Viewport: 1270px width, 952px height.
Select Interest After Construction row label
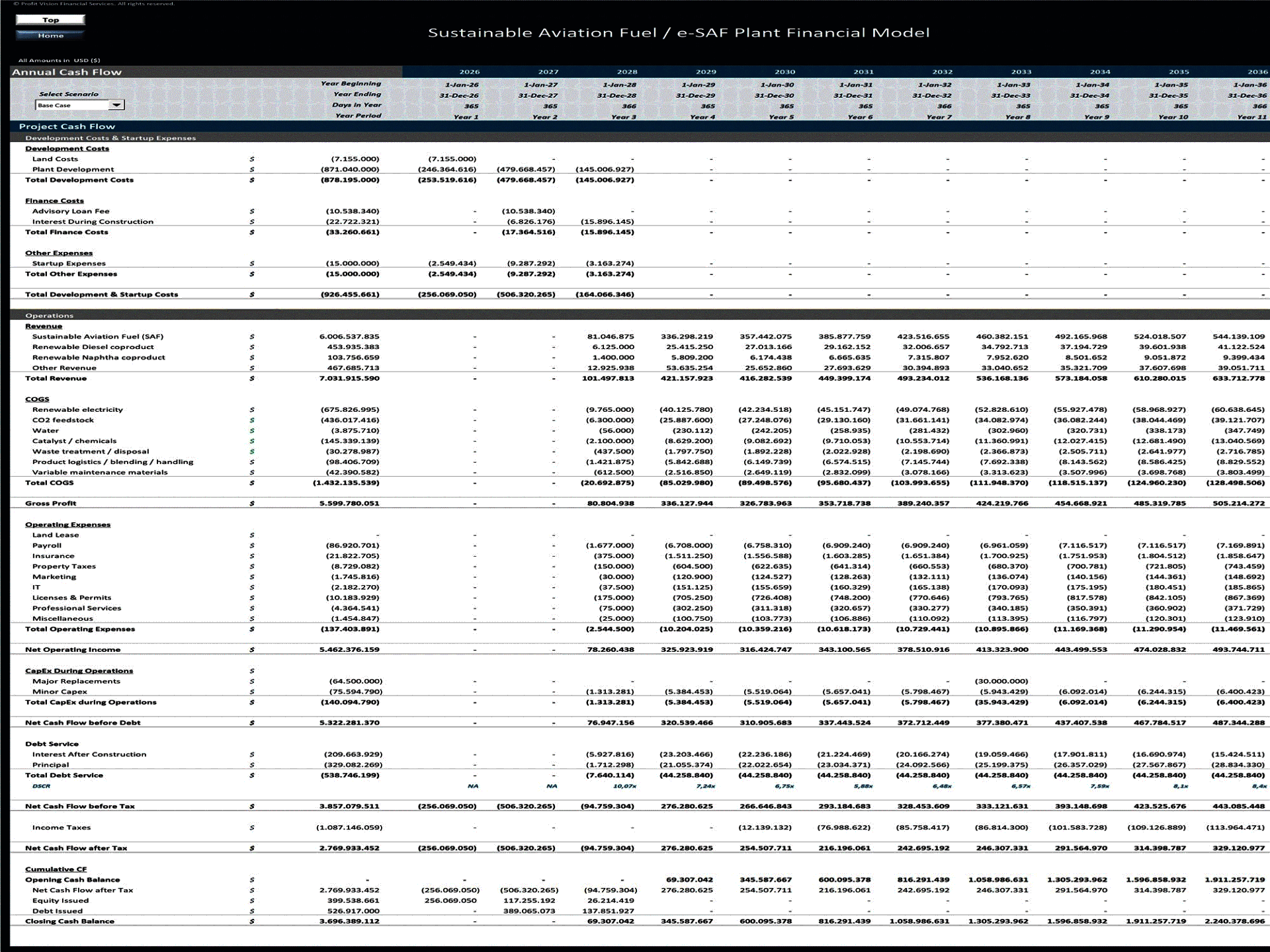(89, 754)
